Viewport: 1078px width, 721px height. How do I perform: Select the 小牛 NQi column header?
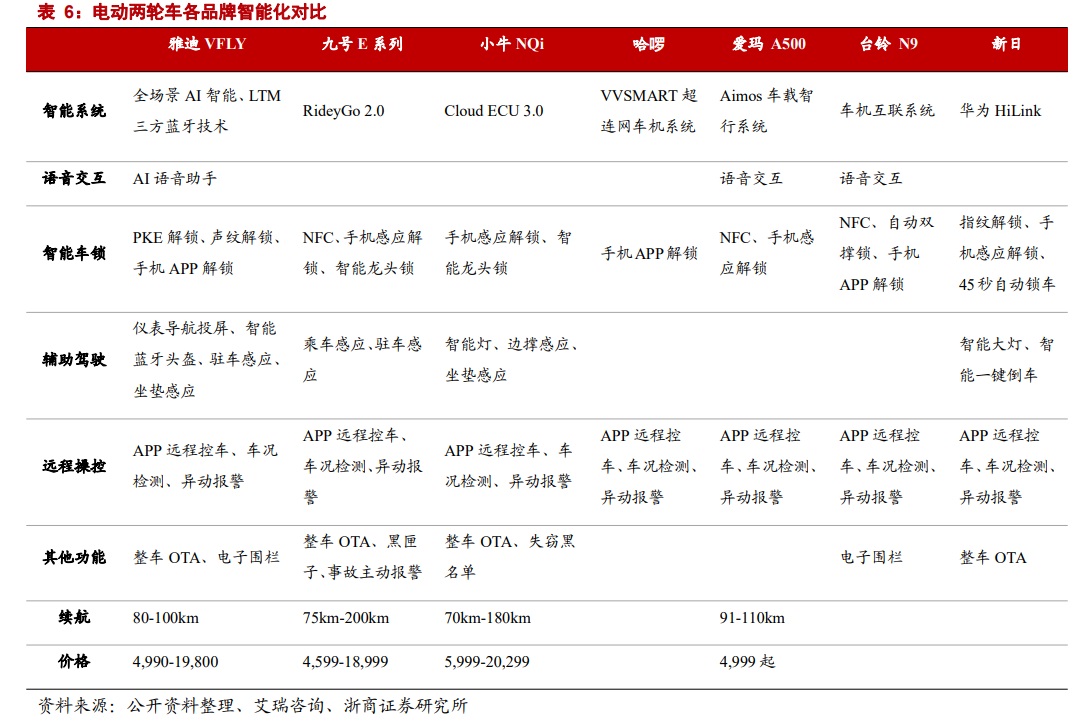click(512, 44)
